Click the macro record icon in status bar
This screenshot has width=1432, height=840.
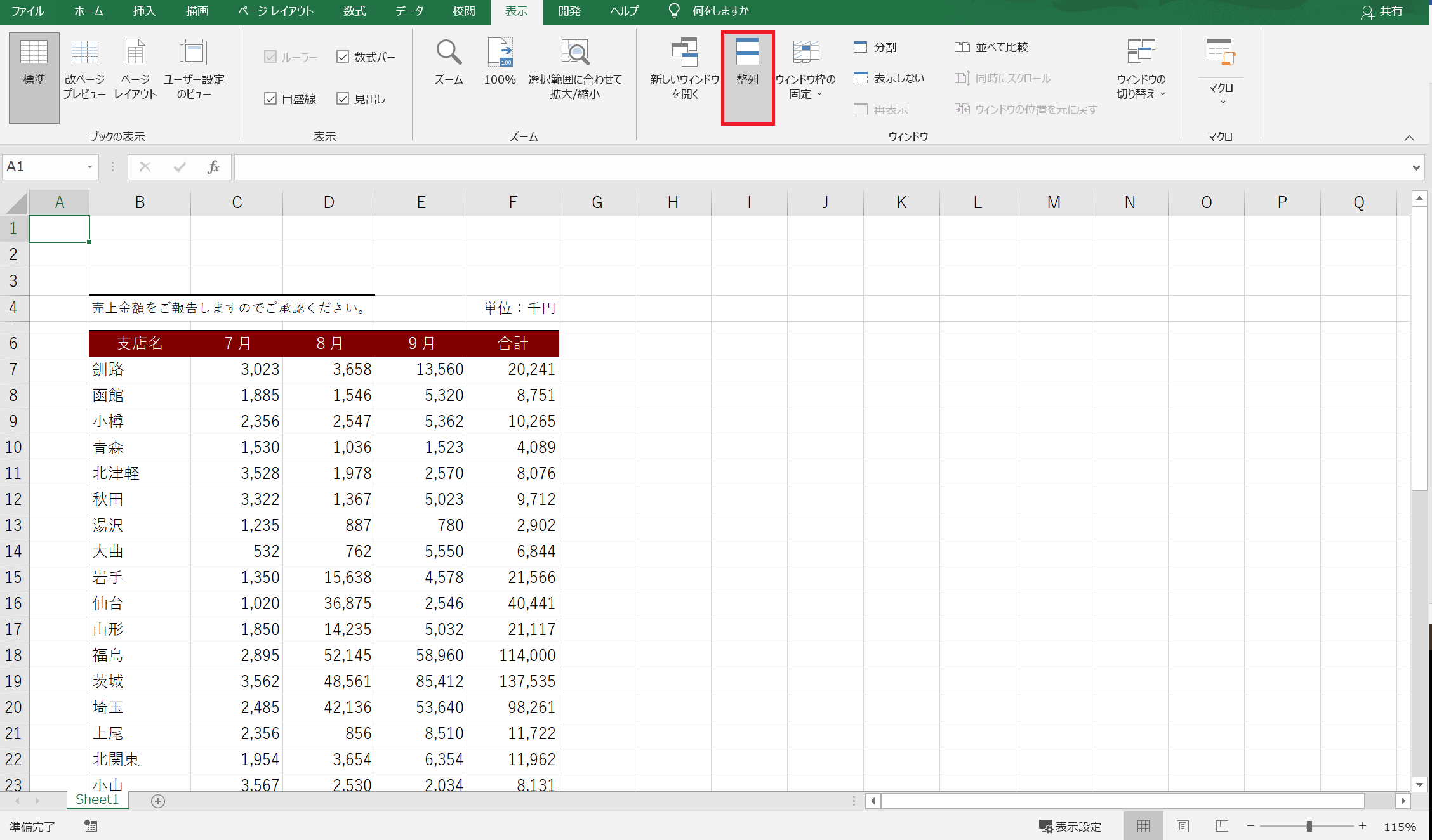pos(91,826)
